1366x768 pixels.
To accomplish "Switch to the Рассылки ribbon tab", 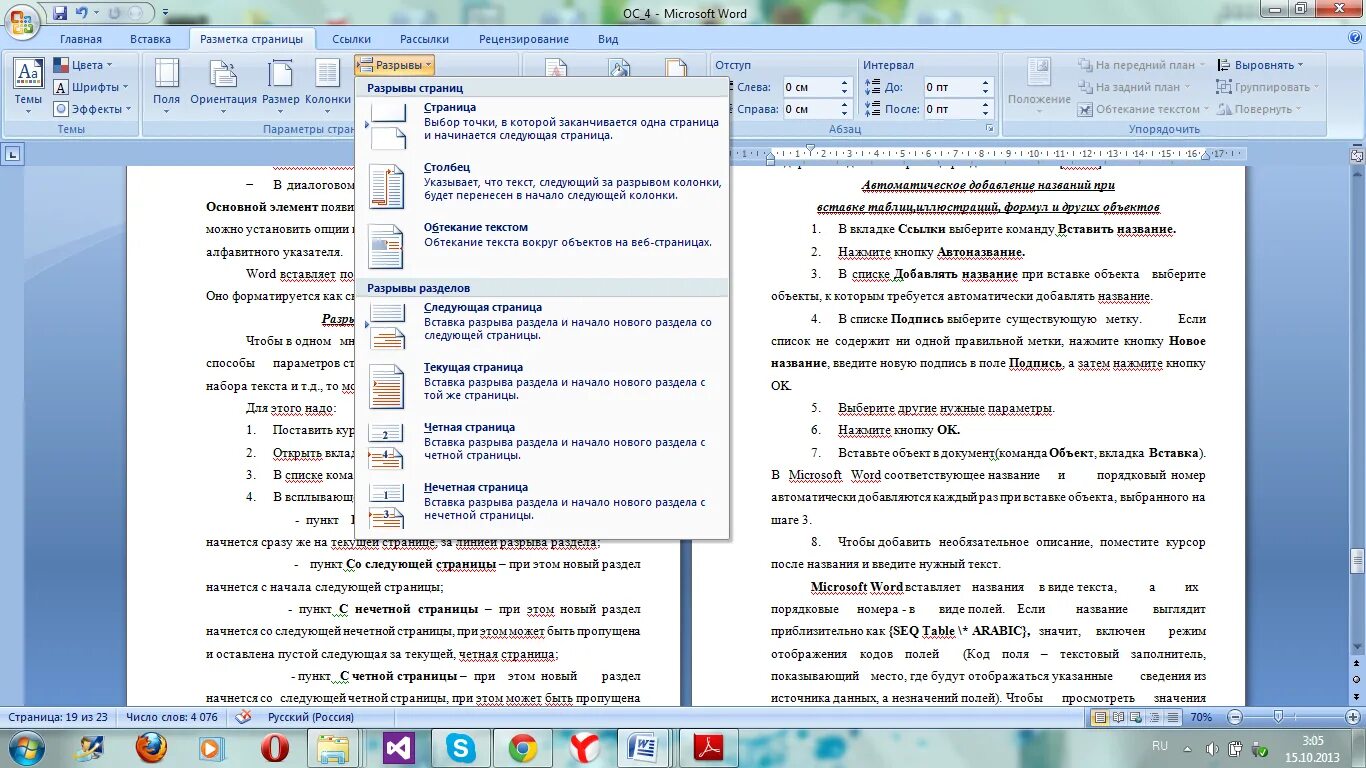I will pyautogui.click(x=424, y=39).
